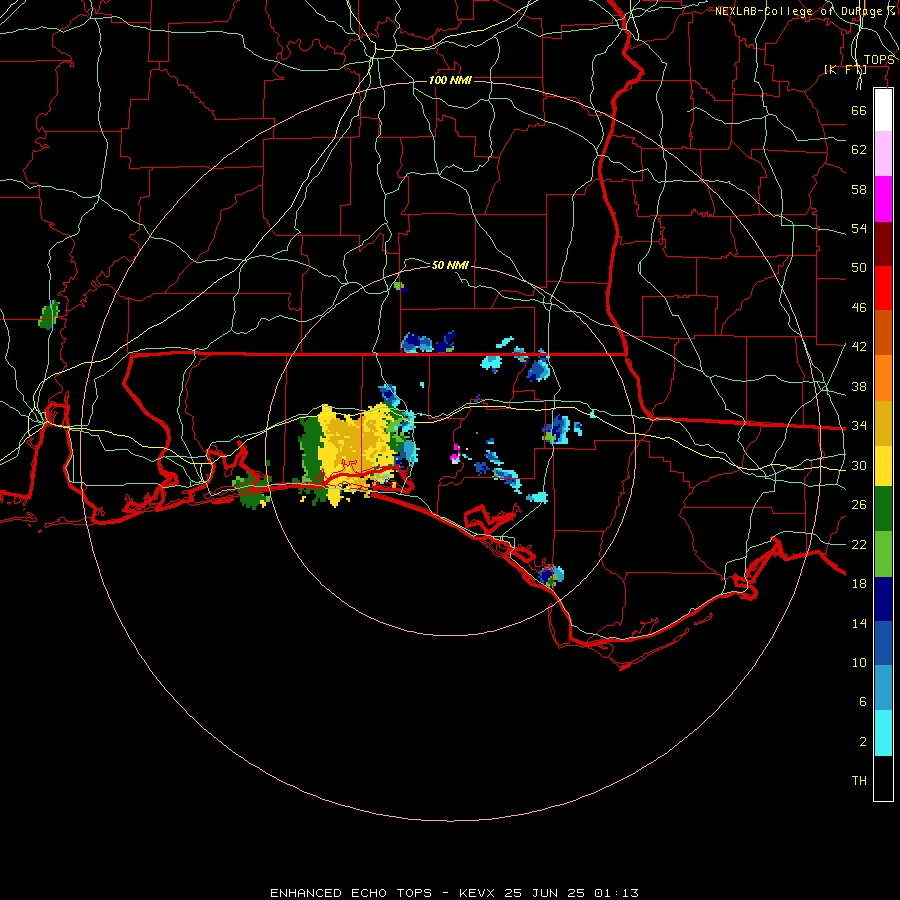Click the 46 legend value
Image resolution: width=900 pixels, height=900 pixels.
pos(859,307)
